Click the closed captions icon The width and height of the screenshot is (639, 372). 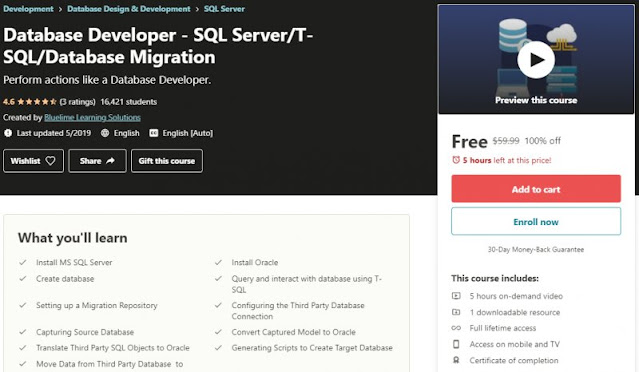[153, 133]
